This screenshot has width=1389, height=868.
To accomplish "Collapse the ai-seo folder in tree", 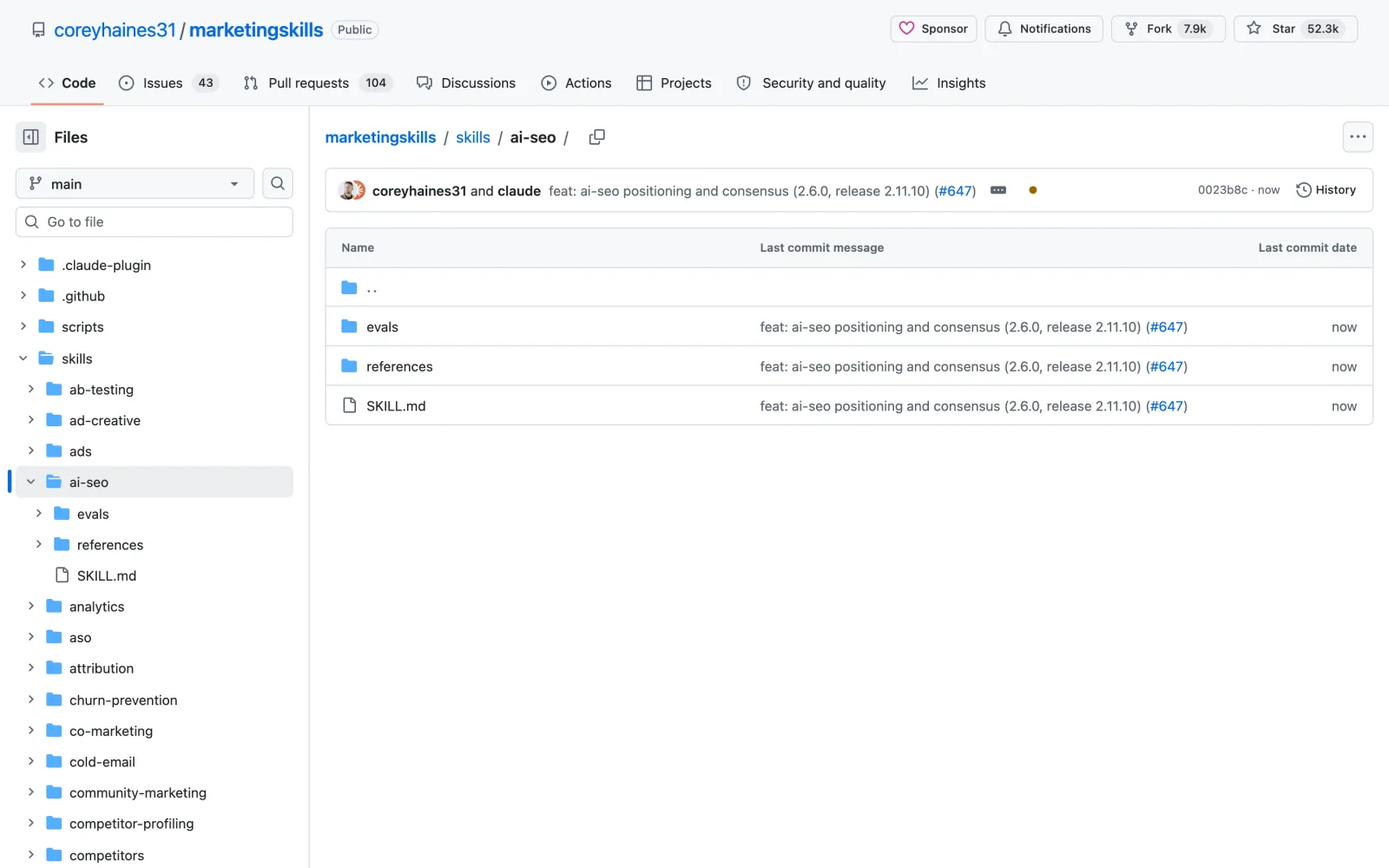I will click(31, 482).
